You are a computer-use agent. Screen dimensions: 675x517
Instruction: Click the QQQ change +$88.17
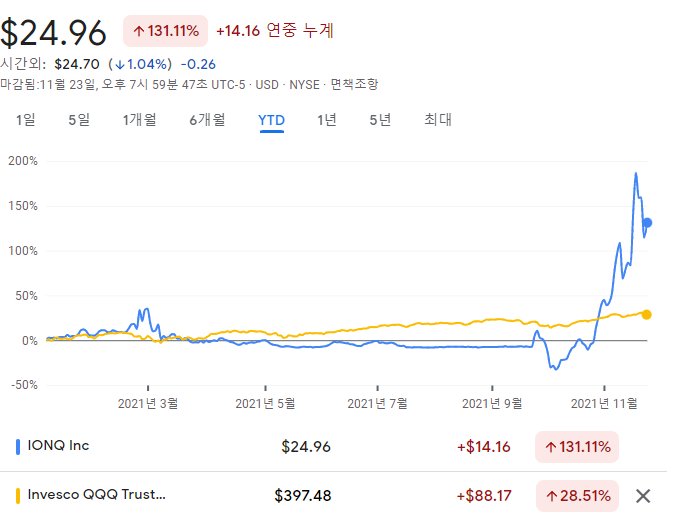point(484,496)
